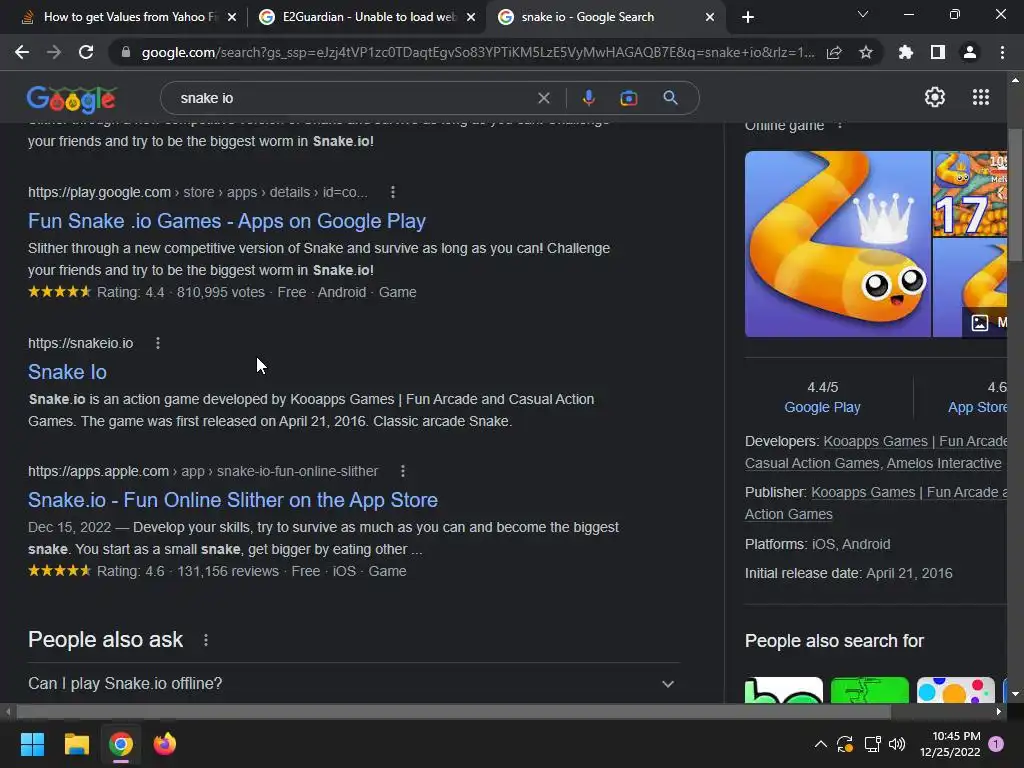
Task: Clear the search box with X
Action: tap(543, 98)
